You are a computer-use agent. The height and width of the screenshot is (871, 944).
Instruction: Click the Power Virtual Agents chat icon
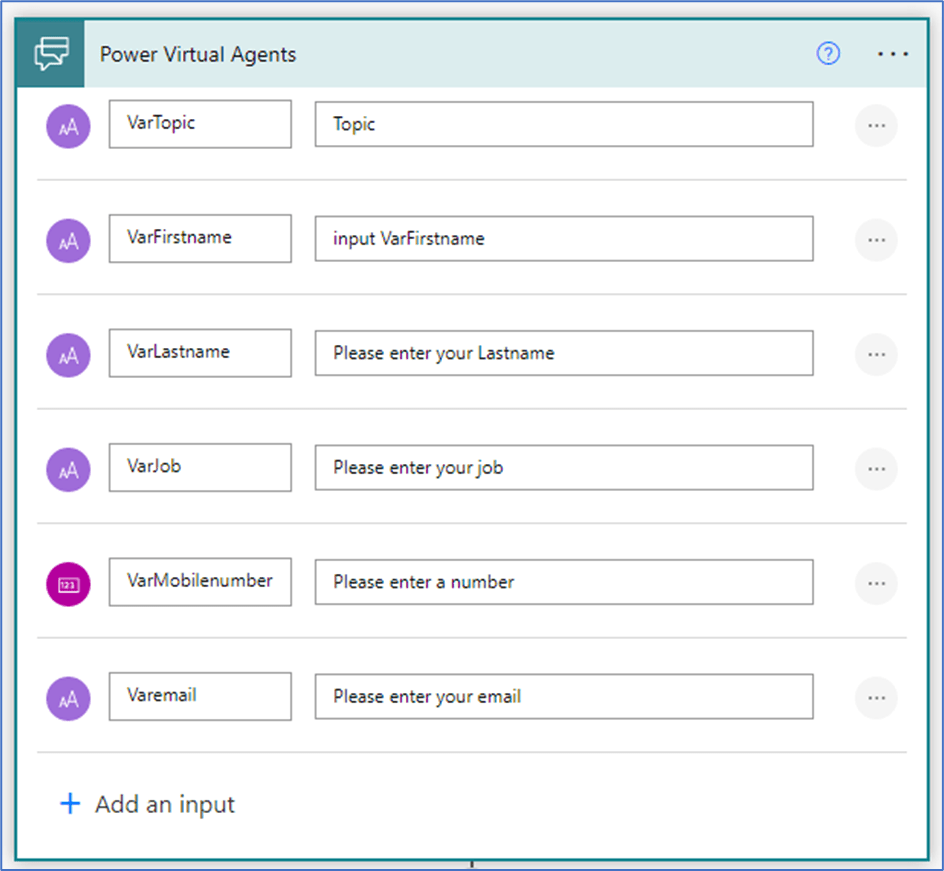pyautogui.click(x=51, y=54)
